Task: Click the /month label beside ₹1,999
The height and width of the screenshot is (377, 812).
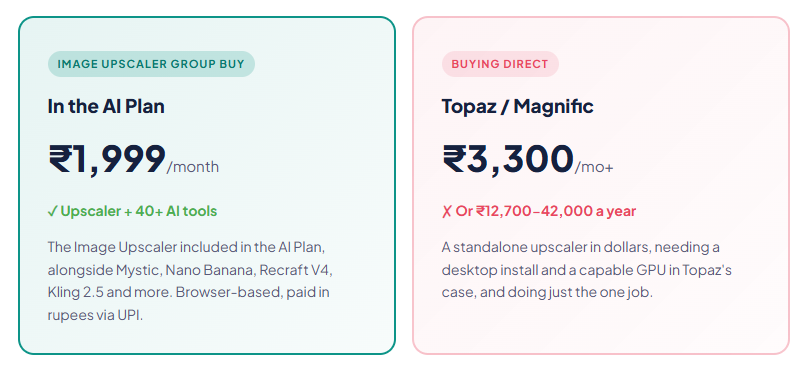Action: coord(193,167)
